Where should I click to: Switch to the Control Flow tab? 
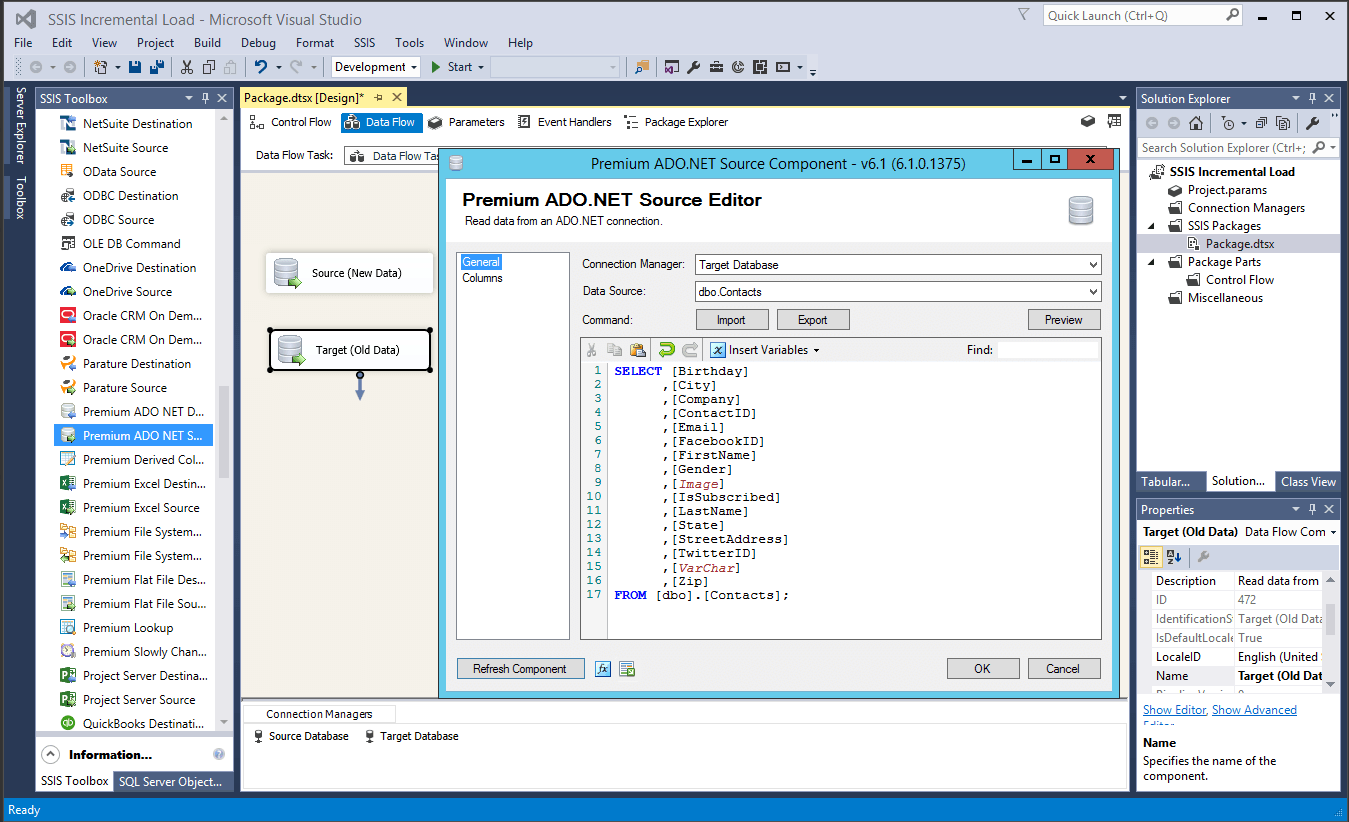tap(292, 122)
